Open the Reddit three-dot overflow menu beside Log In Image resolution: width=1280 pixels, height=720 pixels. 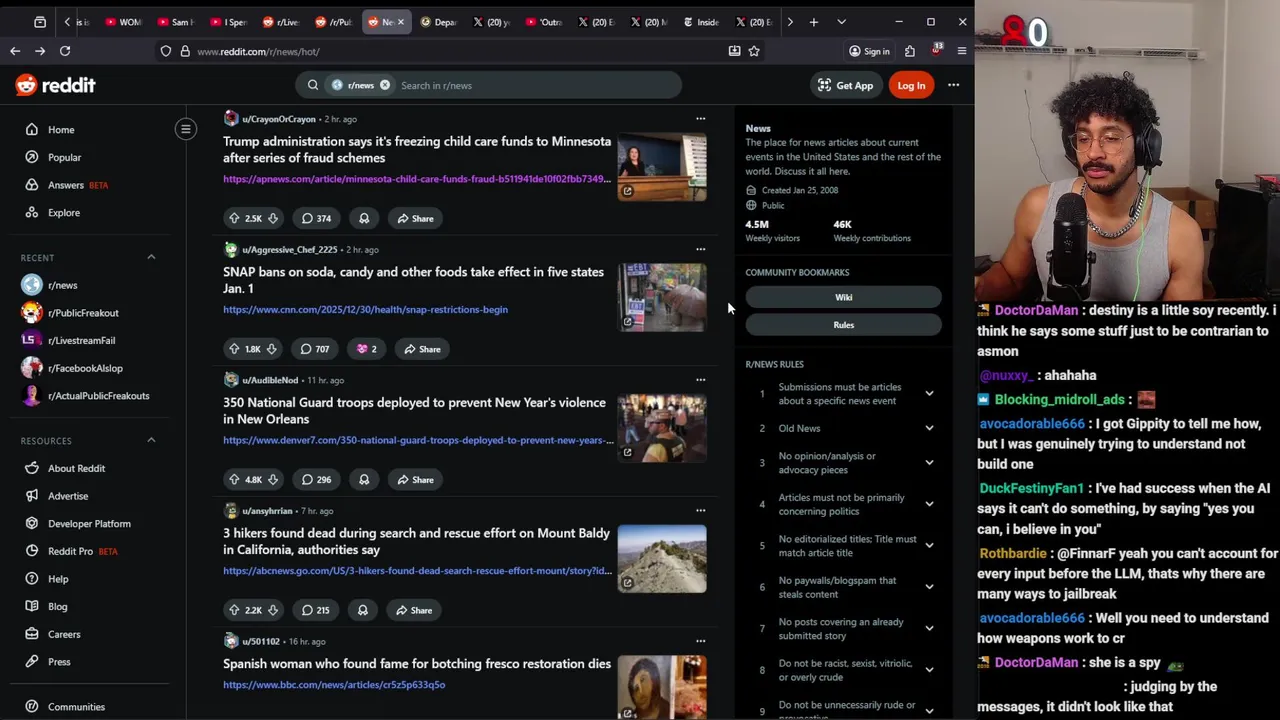[953, 85]
